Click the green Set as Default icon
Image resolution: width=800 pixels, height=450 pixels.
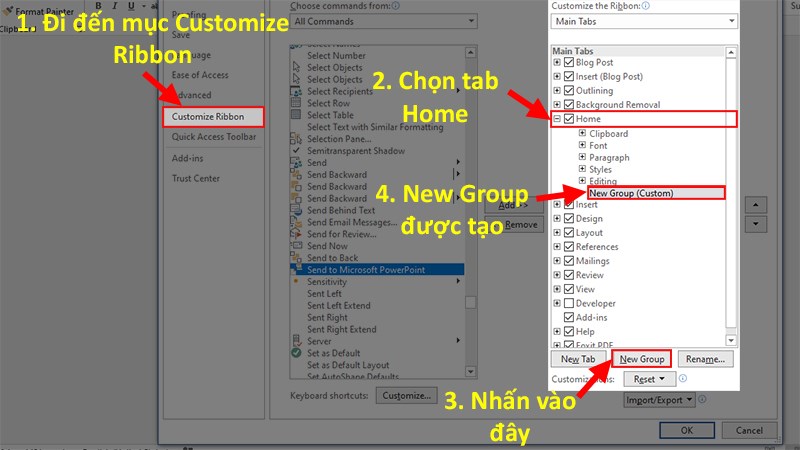tap(296, 353)
